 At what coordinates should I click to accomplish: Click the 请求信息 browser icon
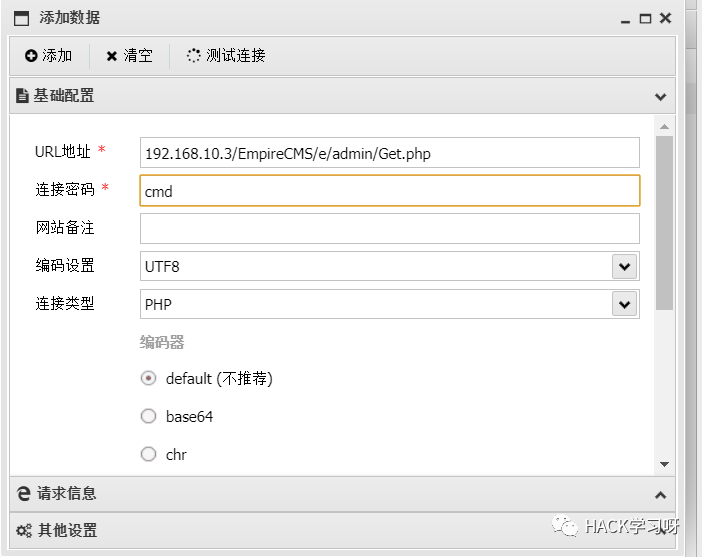pyautogui.click(x=24, y=494)
